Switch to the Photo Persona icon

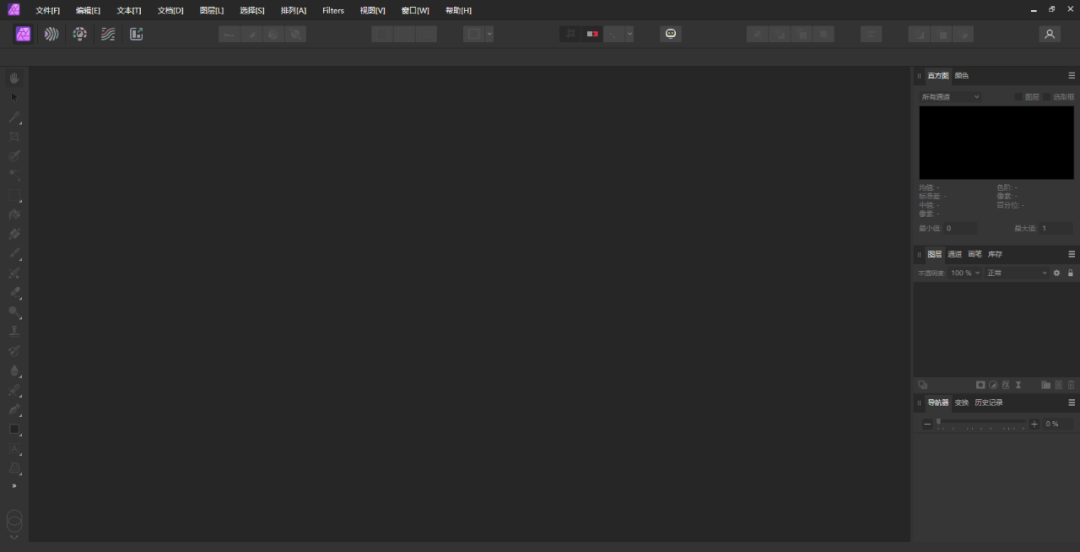click(23, 34)
